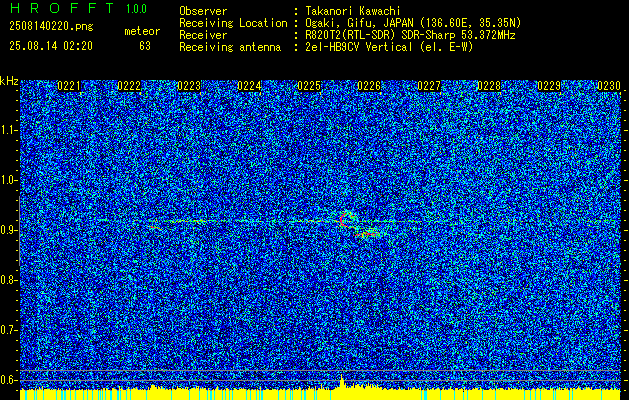Click the 0227 time marker
The width and height of the screenshot is (629, 400).
point(429,86)
